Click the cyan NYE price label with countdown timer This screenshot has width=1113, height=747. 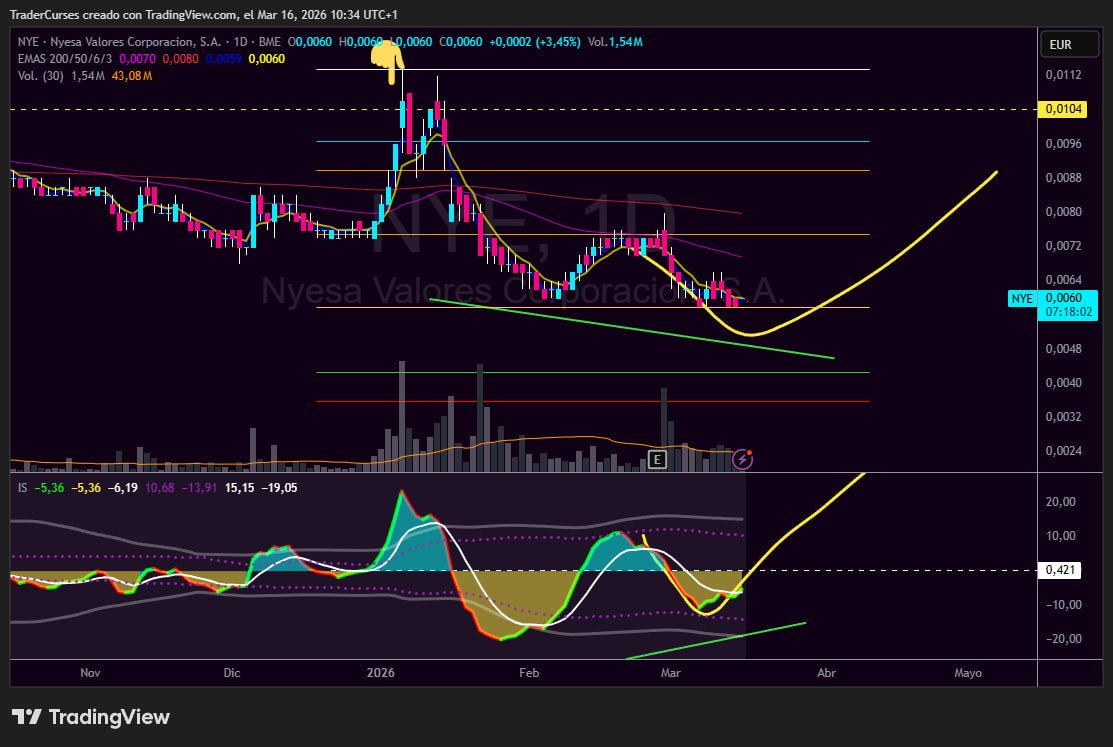coord(1051,305)
